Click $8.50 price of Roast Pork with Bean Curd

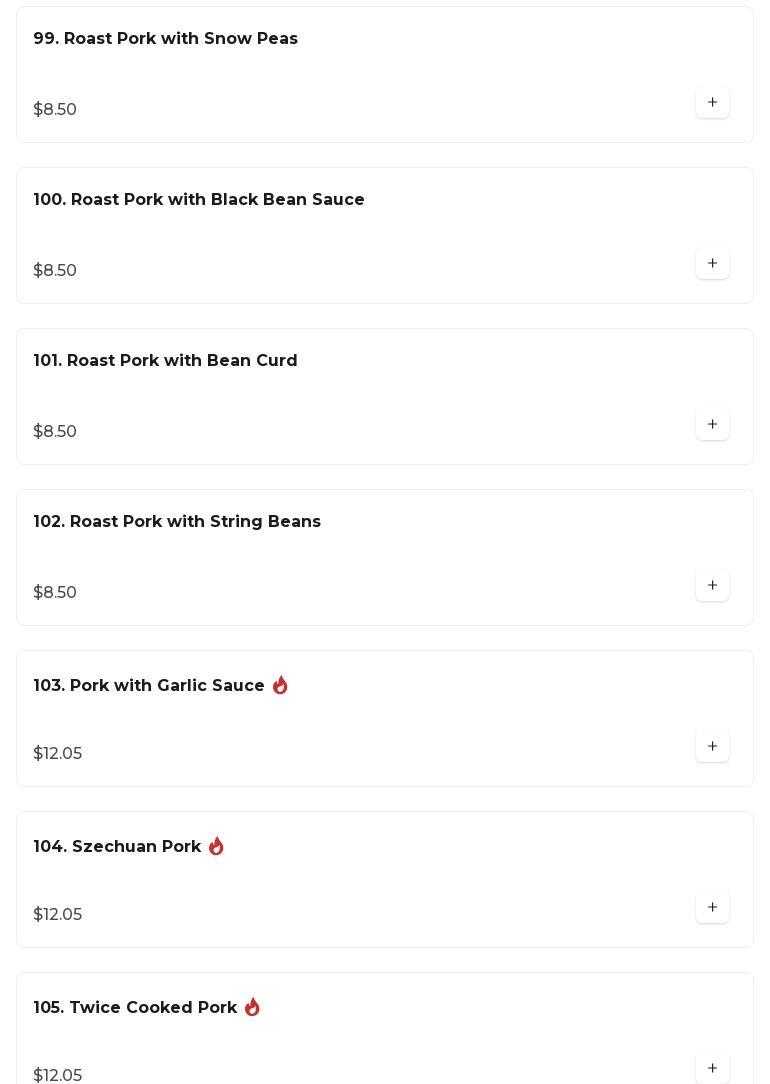click(x=55, y=431)
